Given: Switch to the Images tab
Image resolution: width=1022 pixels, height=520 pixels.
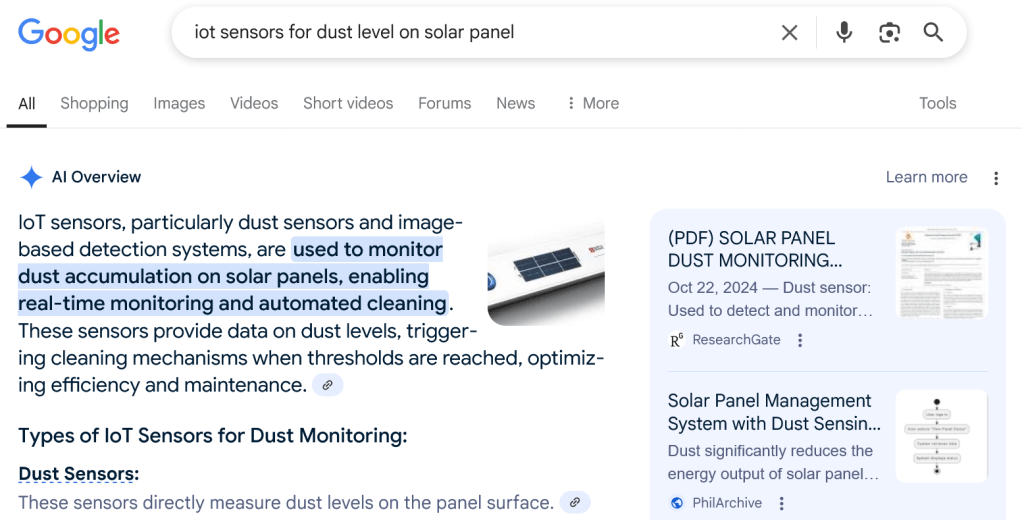Looking at the screenshot, I should 179,103.
